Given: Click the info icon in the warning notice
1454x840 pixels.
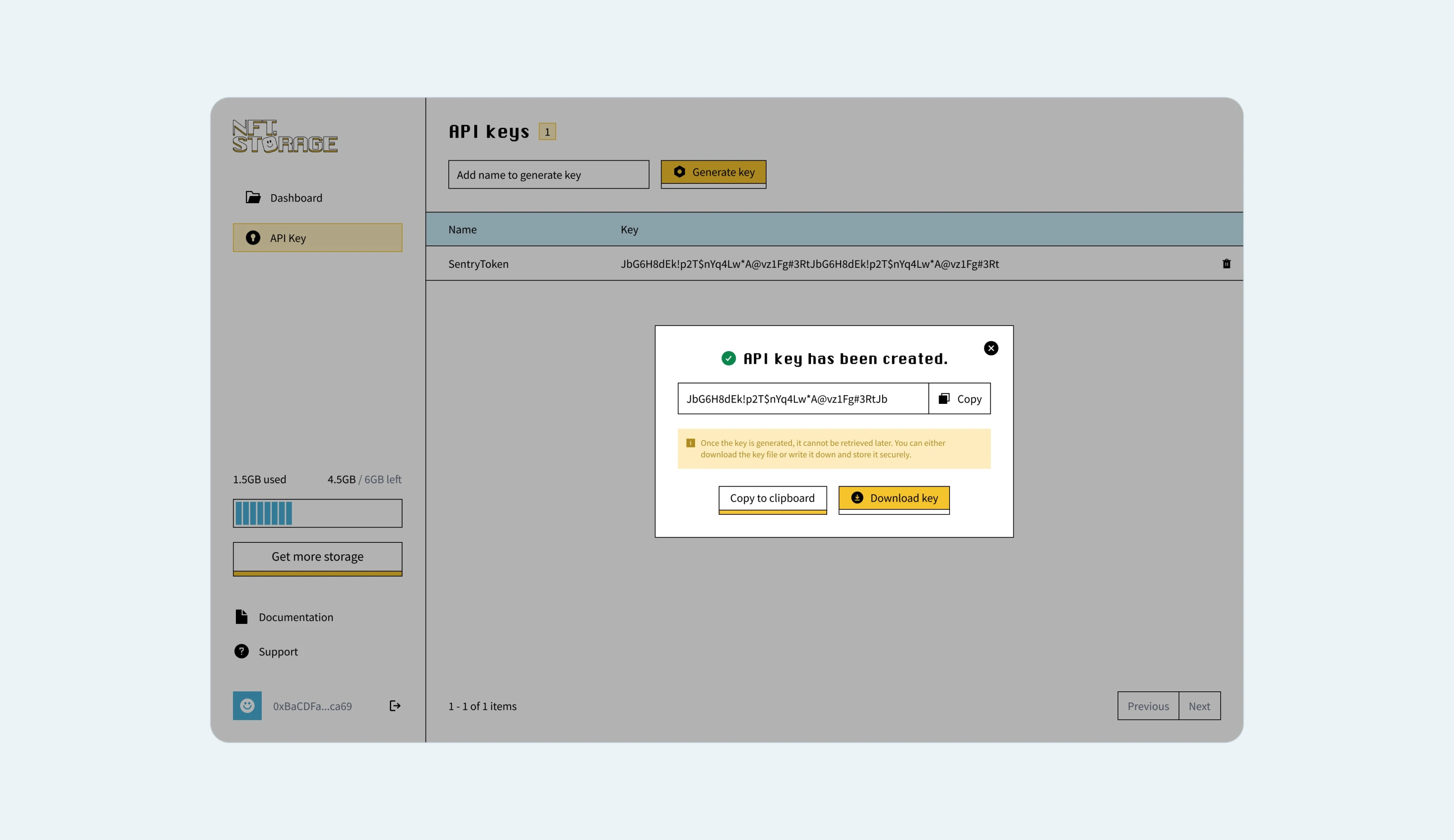Looking at the screenshot, I should (x=691, y=443).
